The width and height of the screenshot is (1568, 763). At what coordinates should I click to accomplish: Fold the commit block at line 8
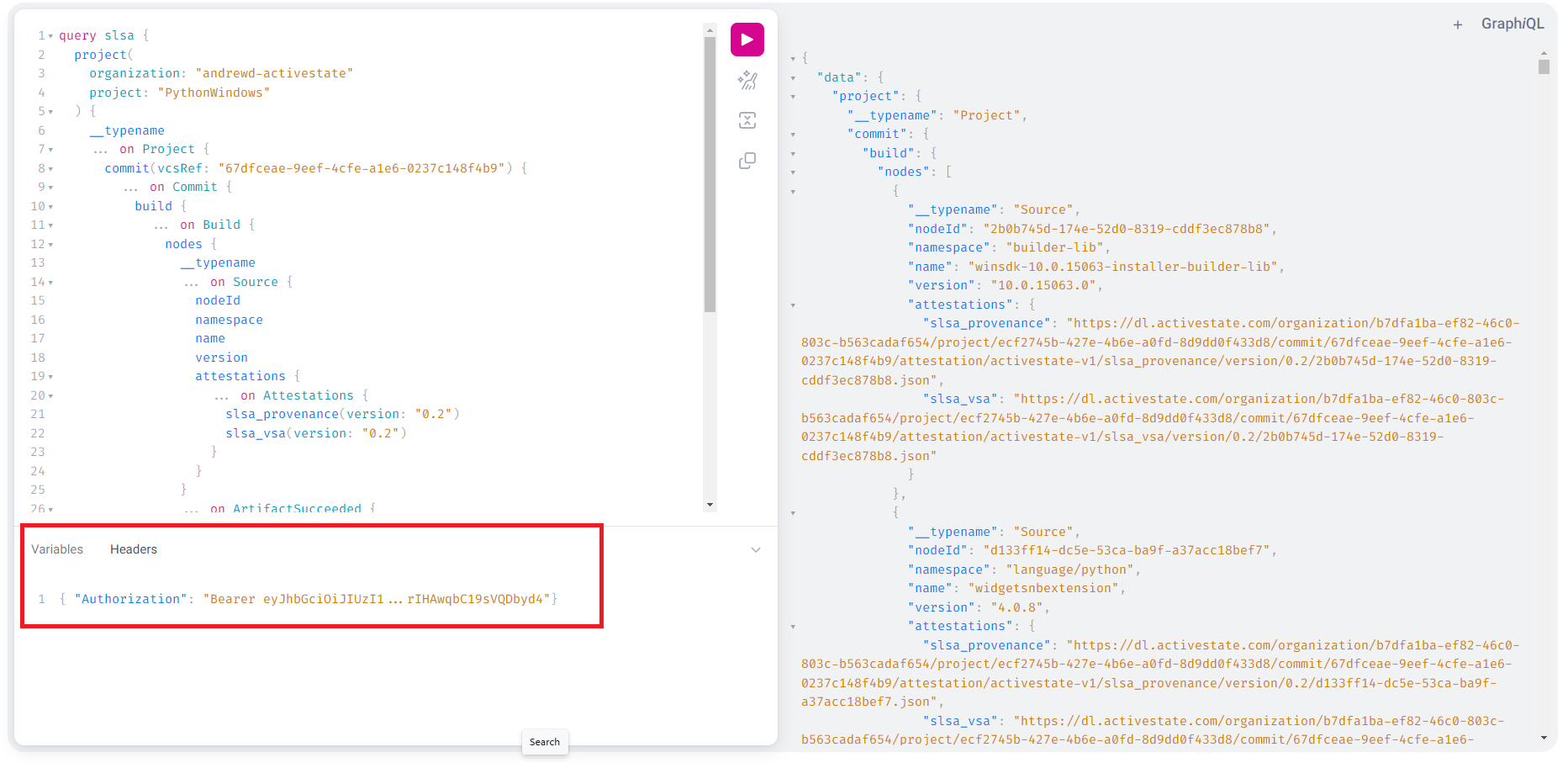[x=50, y=169]
